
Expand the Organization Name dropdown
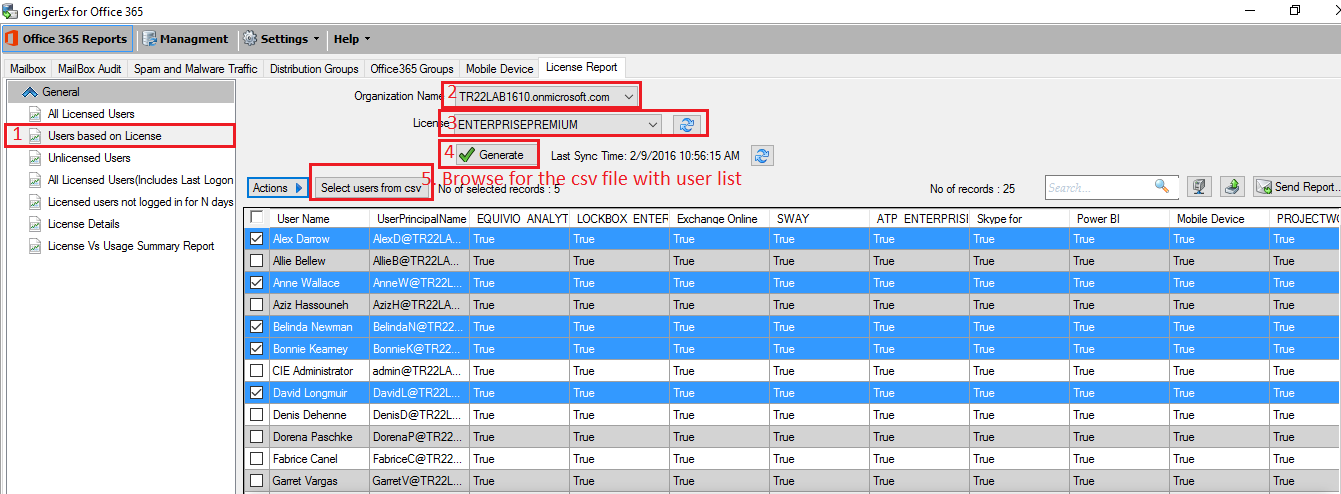[628, 97]
